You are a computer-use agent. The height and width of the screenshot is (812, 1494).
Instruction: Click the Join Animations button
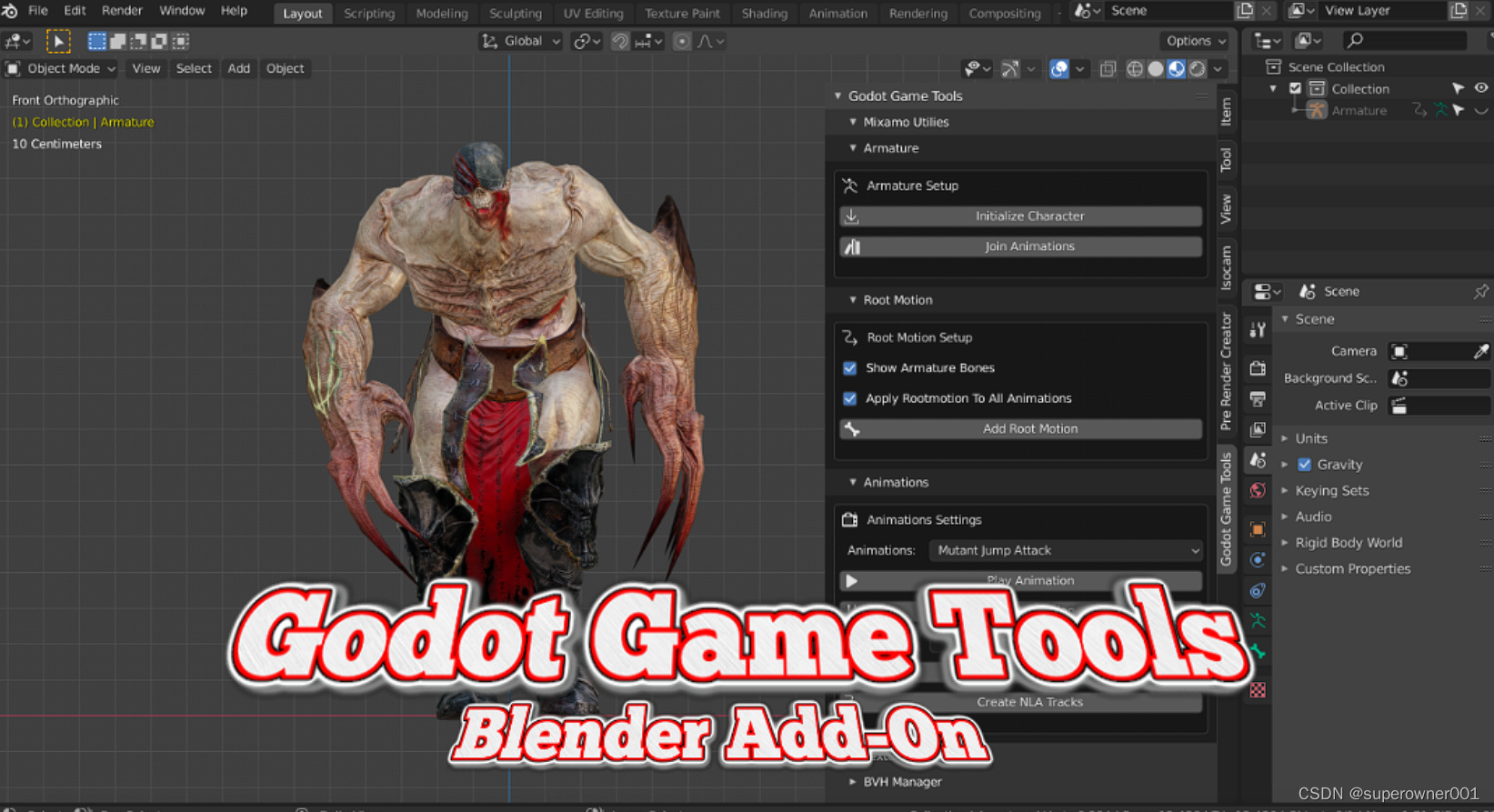pyautogui.click(x=1020, y=246)
